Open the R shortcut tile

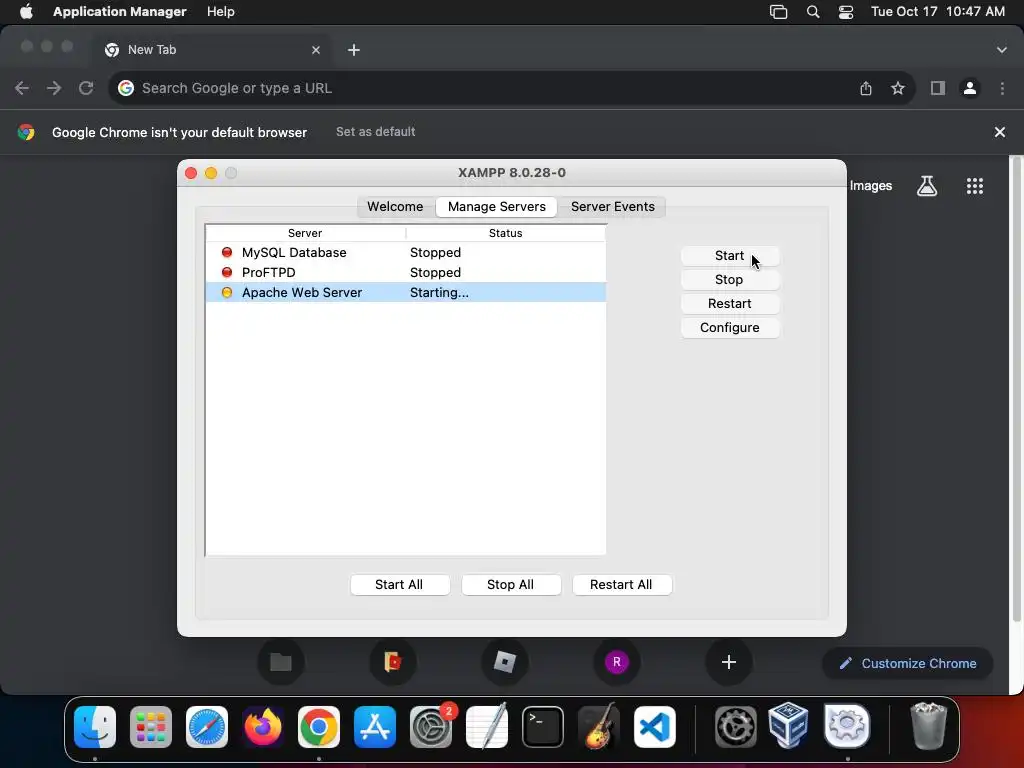coord(616,662)
